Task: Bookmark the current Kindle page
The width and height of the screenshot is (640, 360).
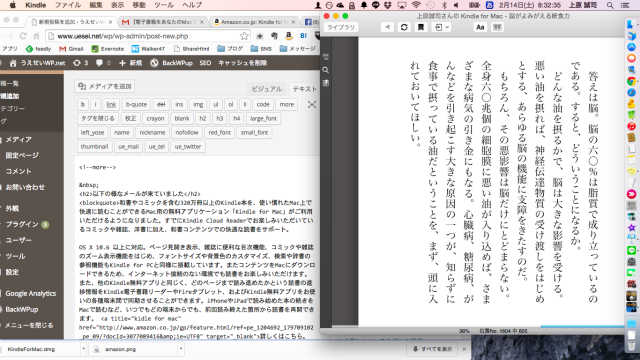Action: [421, 27]
